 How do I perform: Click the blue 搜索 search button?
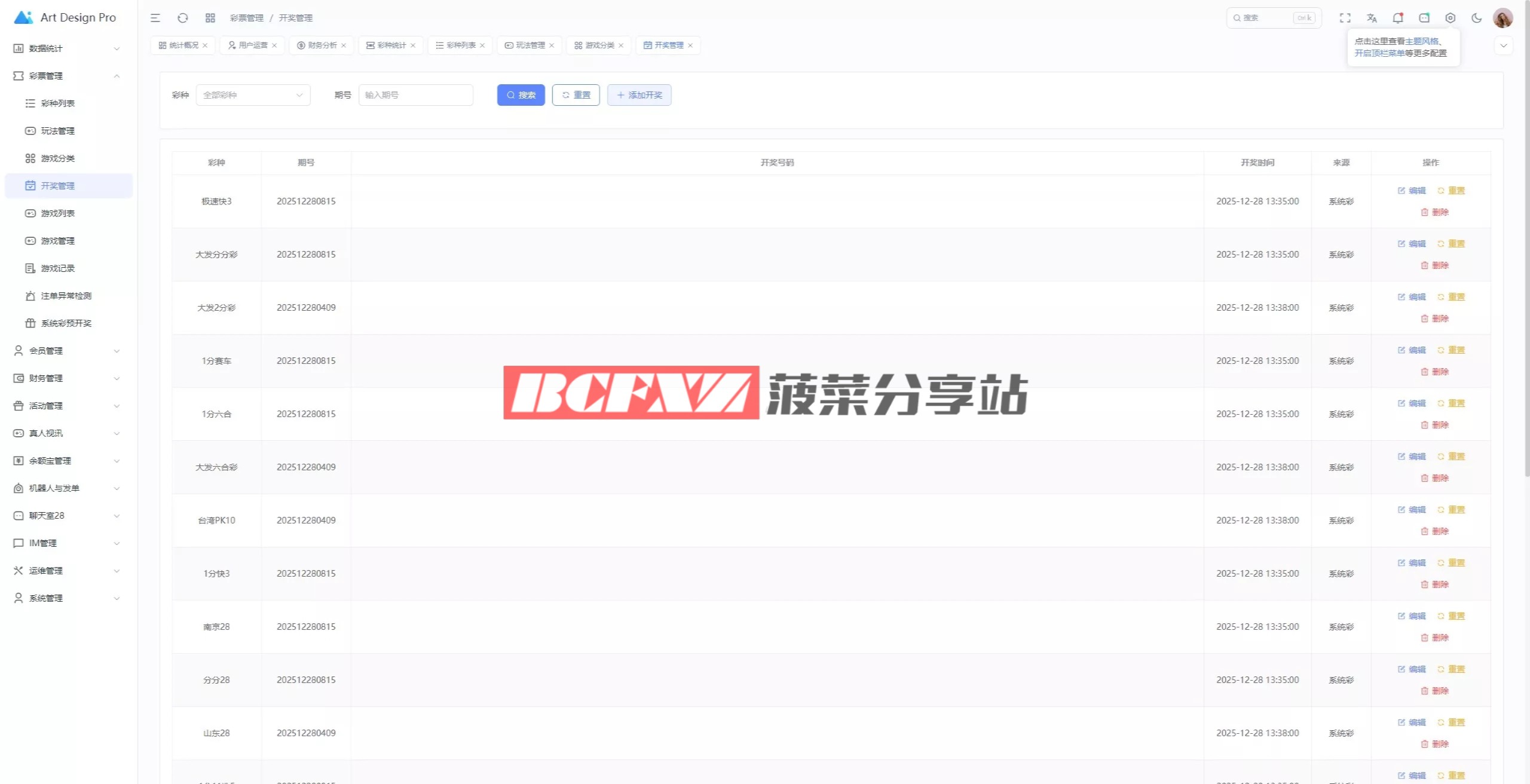coord(521,95)
